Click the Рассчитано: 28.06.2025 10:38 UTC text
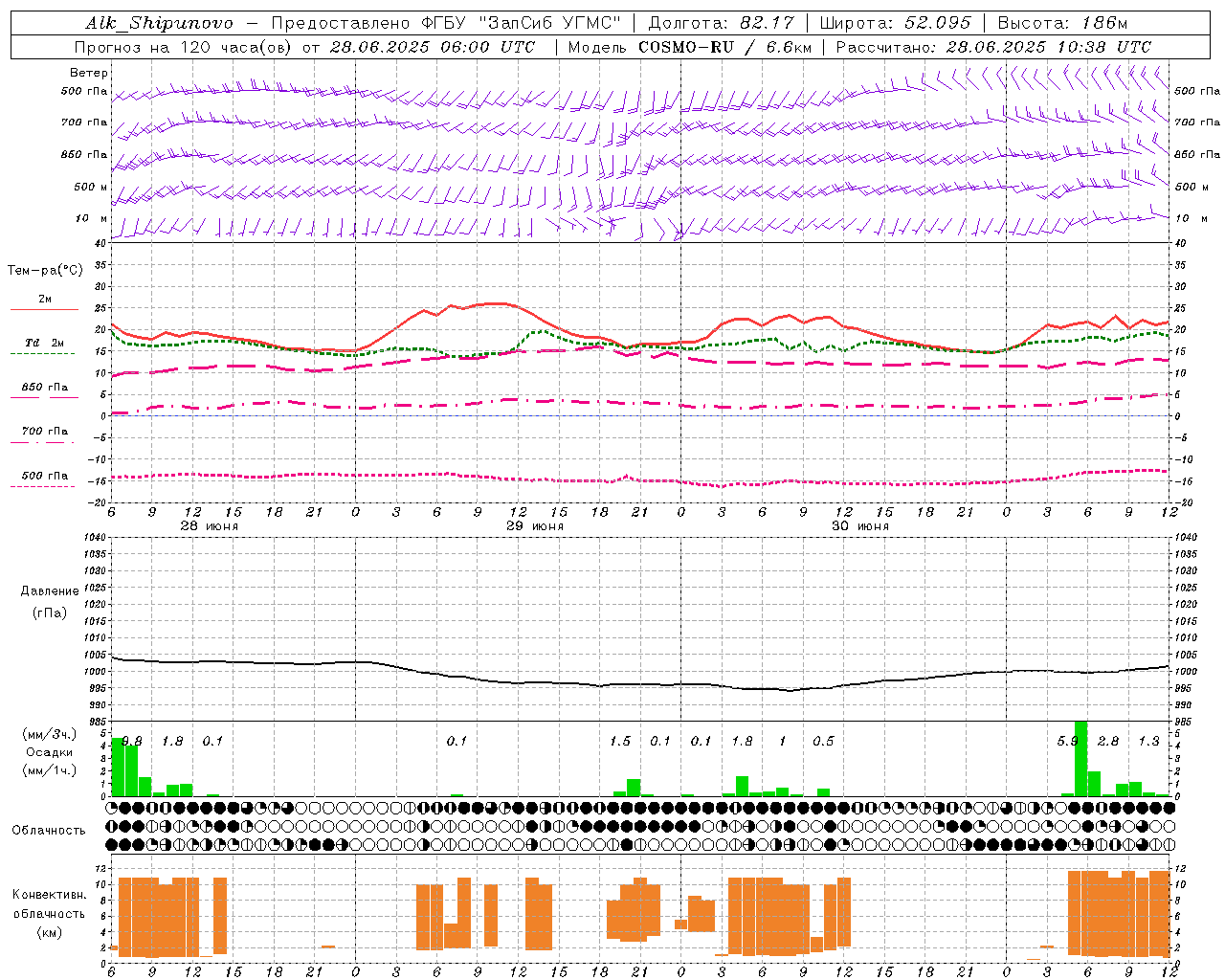1225x980 pixels. pyautogui.click(x=993, y=47)
